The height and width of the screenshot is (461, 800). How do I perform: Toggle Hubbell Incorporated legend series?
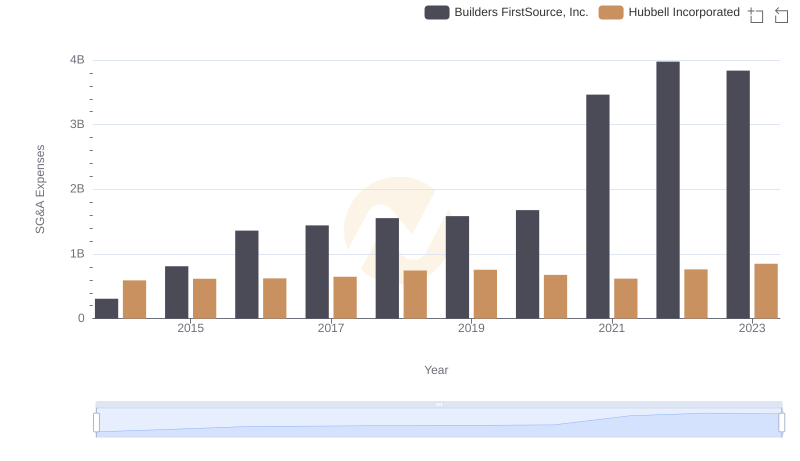[669, 12]
